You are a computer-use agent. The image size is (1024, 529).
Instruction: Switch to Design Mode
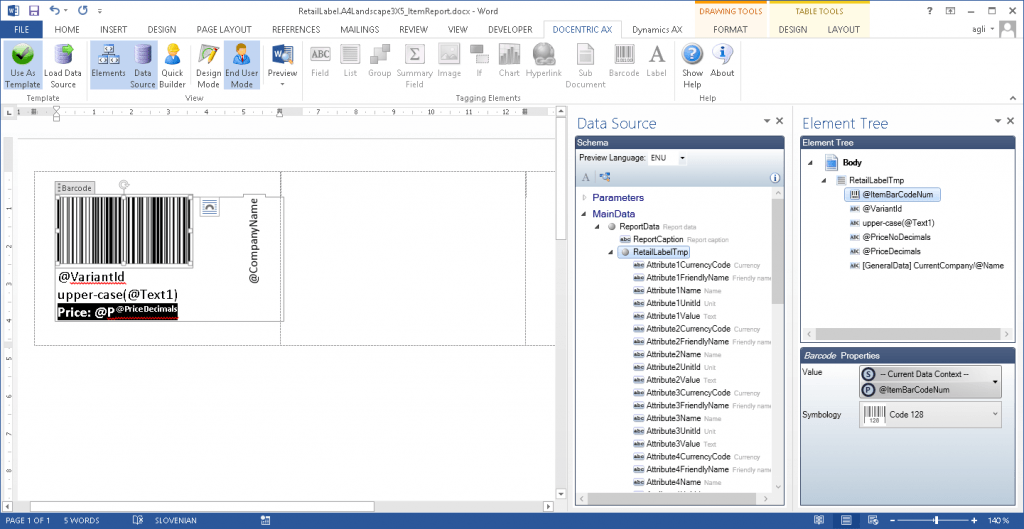tap(208, 65)
